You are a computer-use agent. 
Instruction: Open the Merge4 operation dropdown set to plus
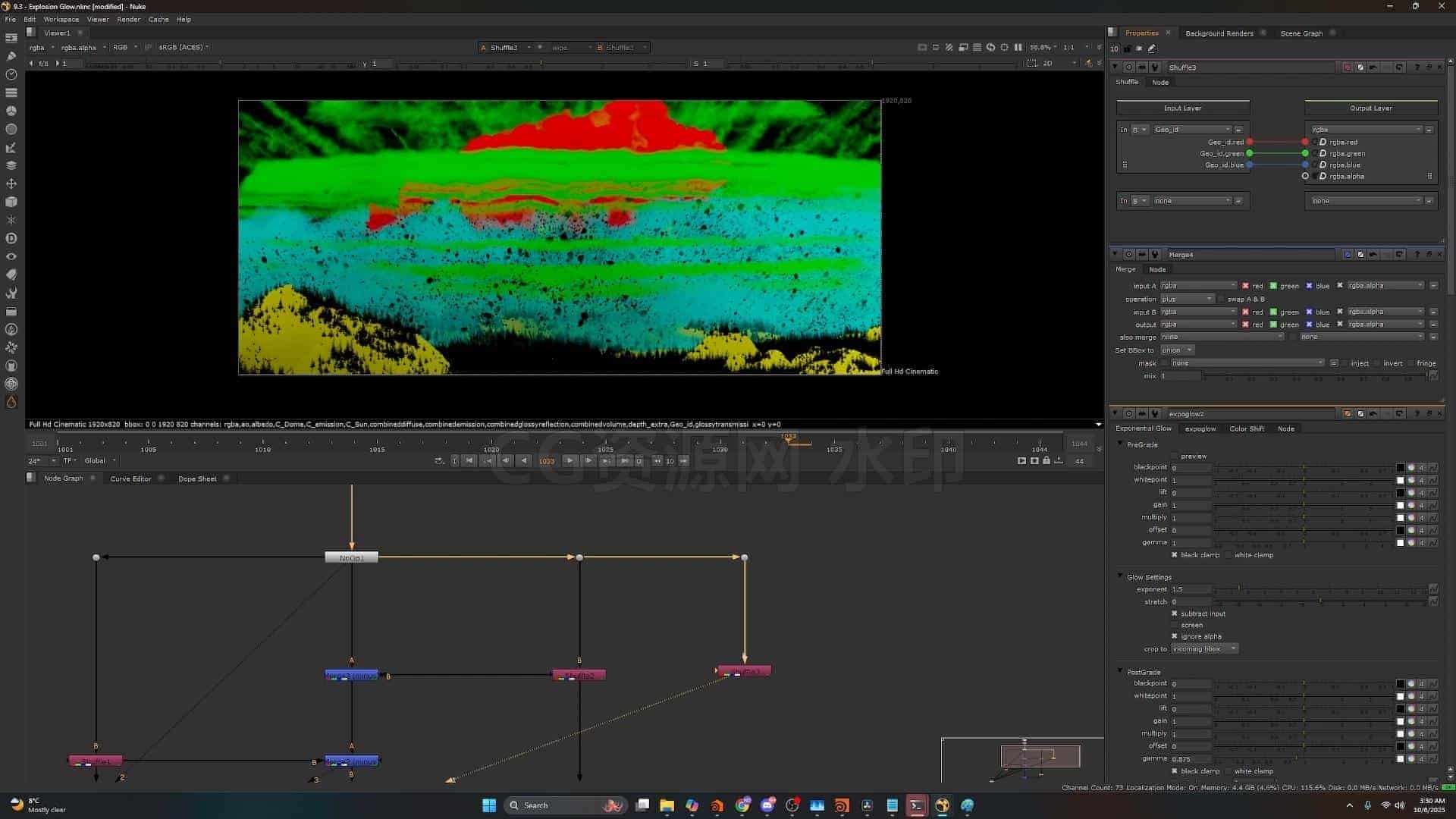click(1187, 299)
